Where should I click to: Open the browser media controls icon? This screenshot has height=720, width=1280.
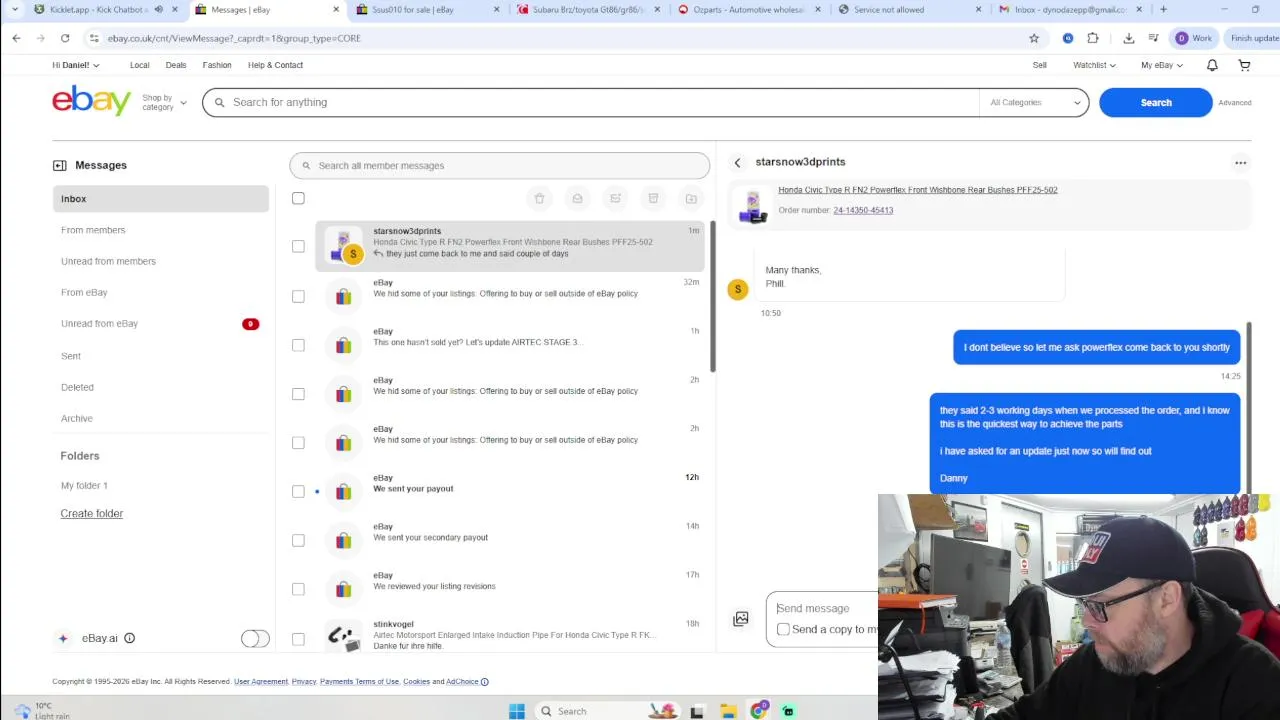pos(1153,38)
